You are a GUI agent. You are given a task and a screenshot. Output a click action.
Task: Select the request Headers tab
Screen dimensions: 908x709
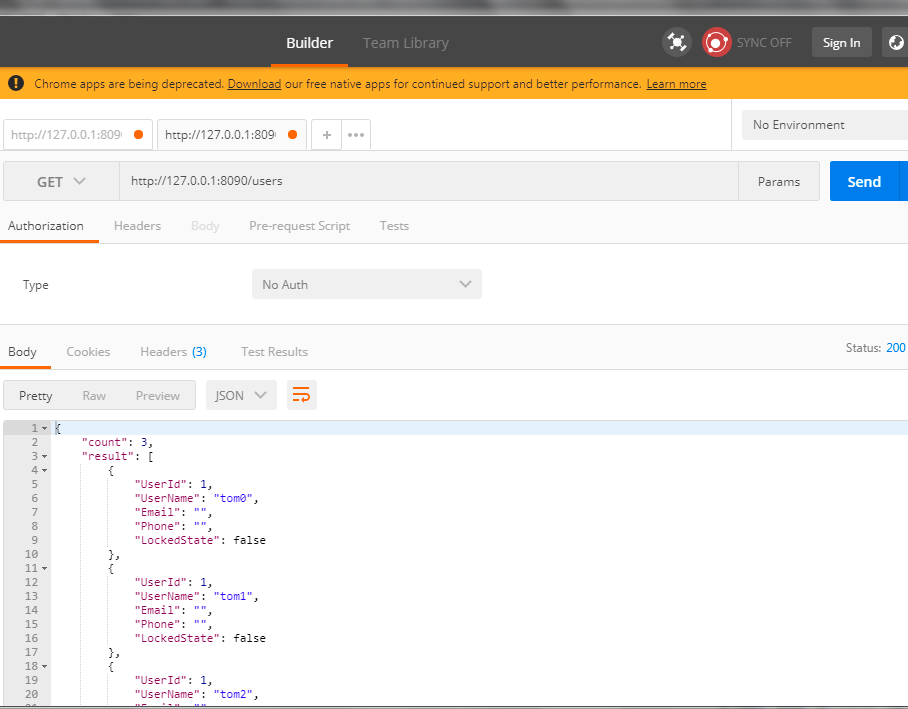137,226
